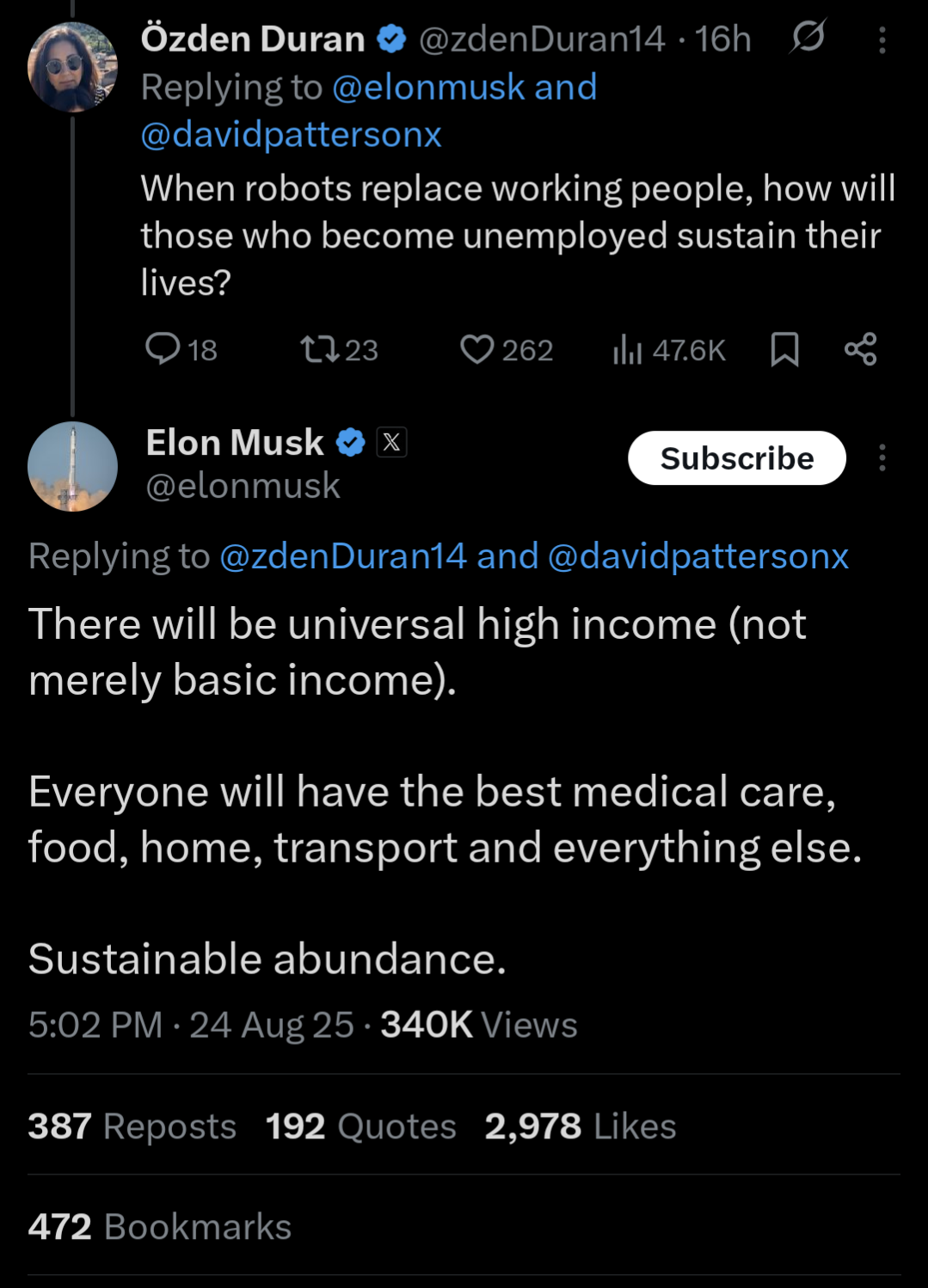The height and width of the screenshot is (1288, 928).
Task: Share Özden Duran's tweet
Action: (860, 349)
